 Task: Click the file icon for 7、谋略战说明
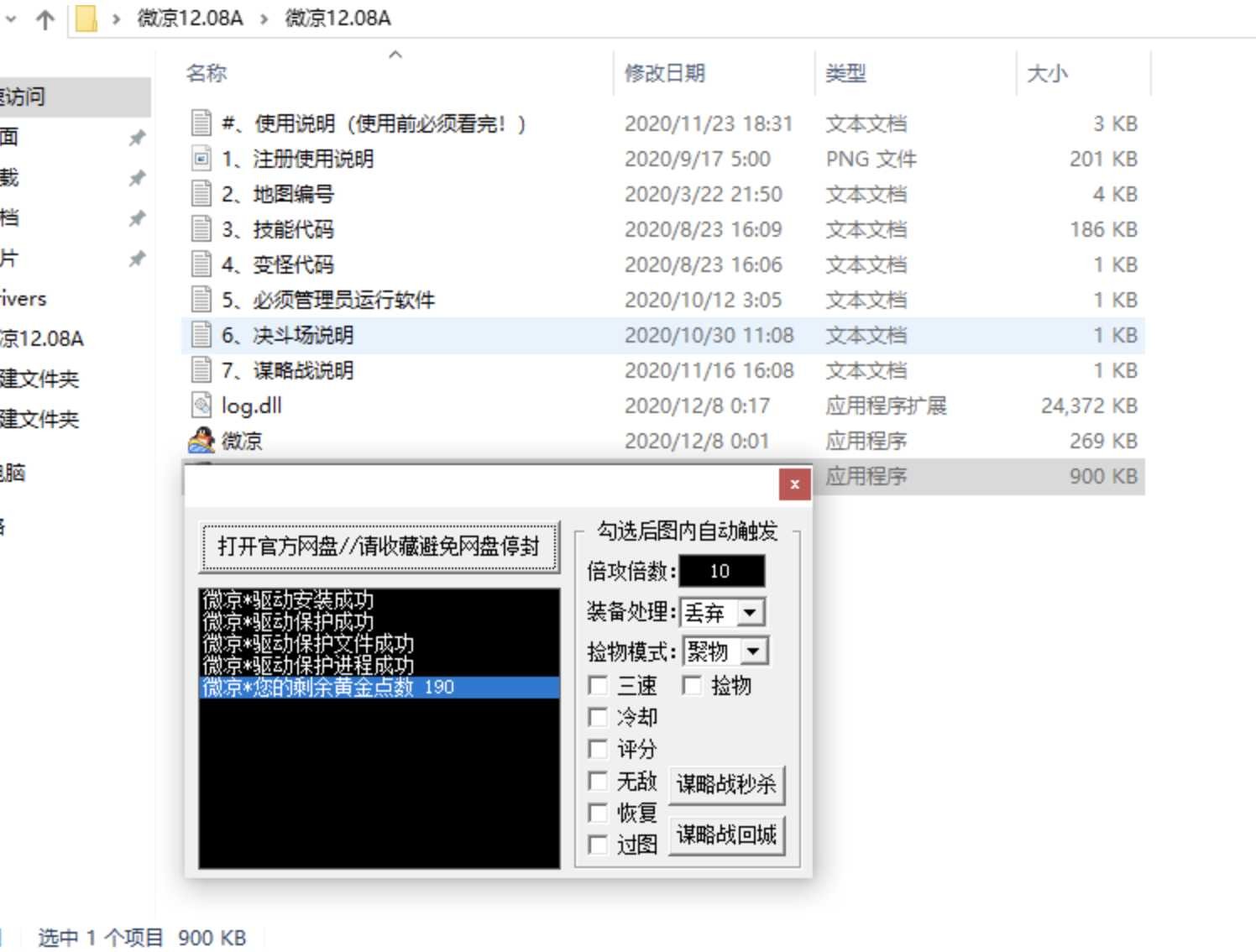point(201,370)
